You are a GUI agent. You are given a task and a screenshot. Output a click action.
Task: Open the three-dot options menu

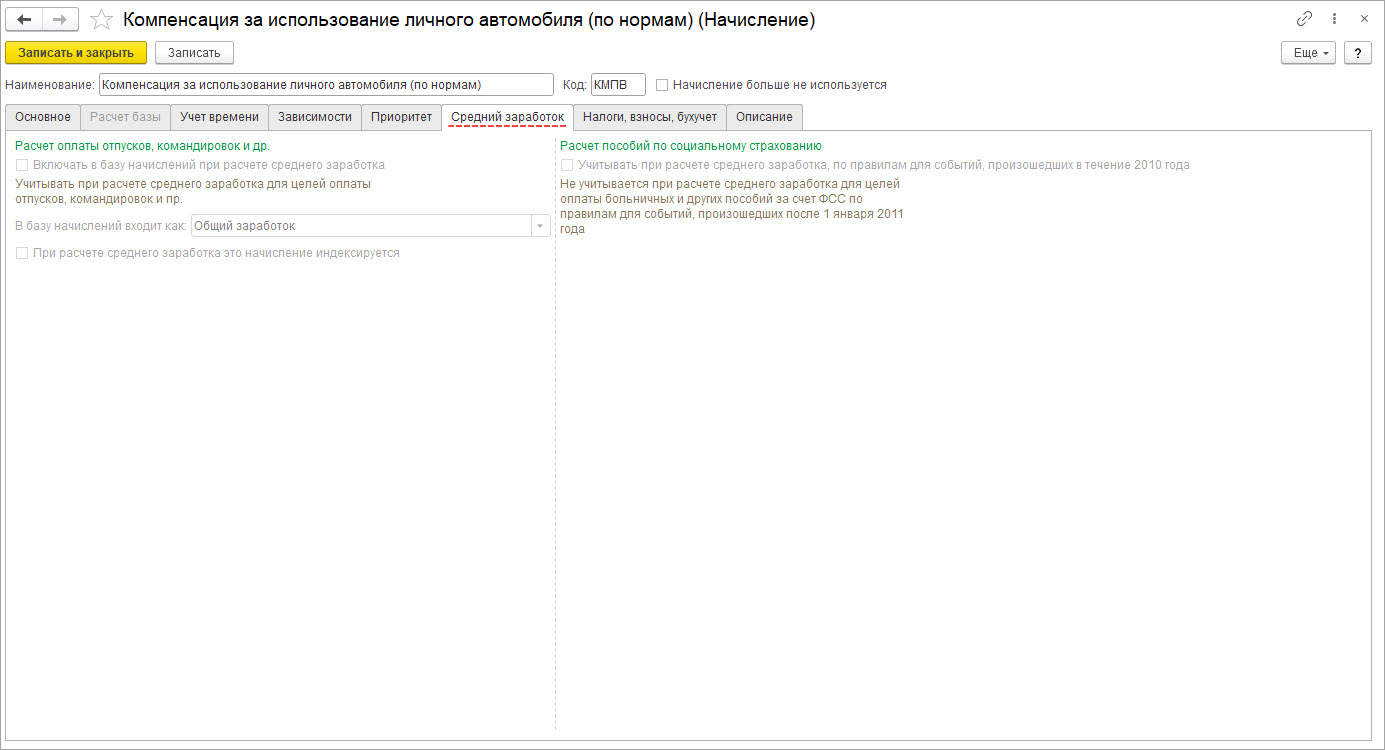1335,19
